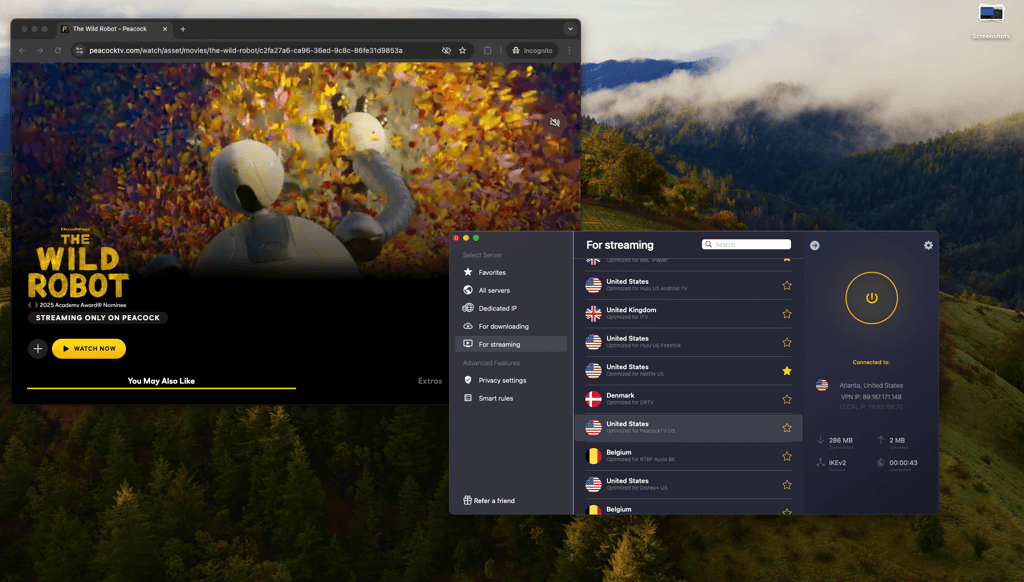Click the 286 MB downloaded stat
Screen dimensions: 1024x582
point(835,442)
